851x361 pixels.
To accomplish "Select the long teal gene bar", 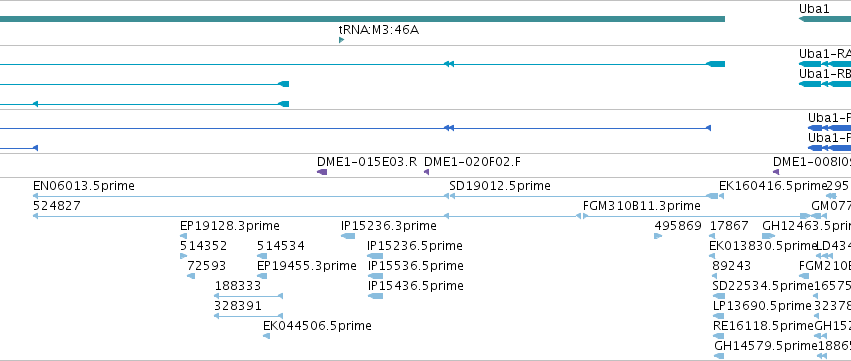I will (x=363, y=19).
